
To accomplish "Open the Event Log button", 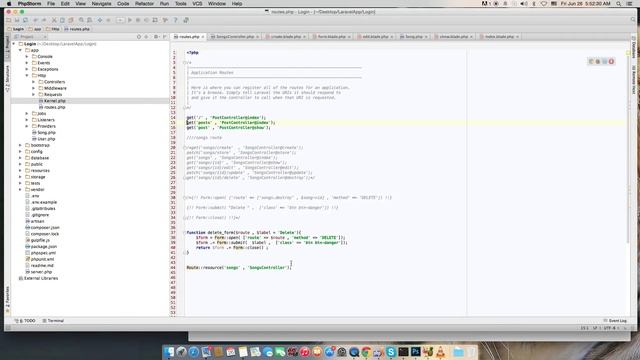I will (615, 321).
